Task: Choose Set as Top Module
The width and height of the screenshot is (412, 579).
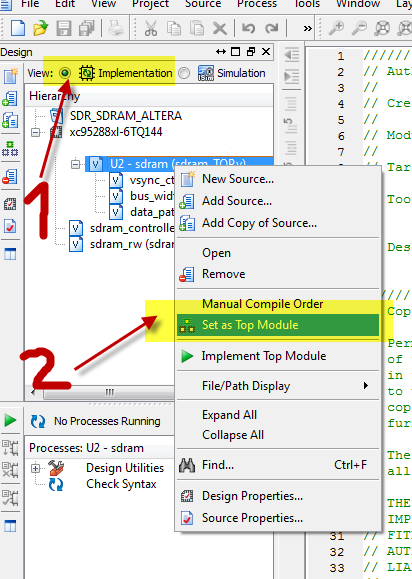Action: [278, 325]
